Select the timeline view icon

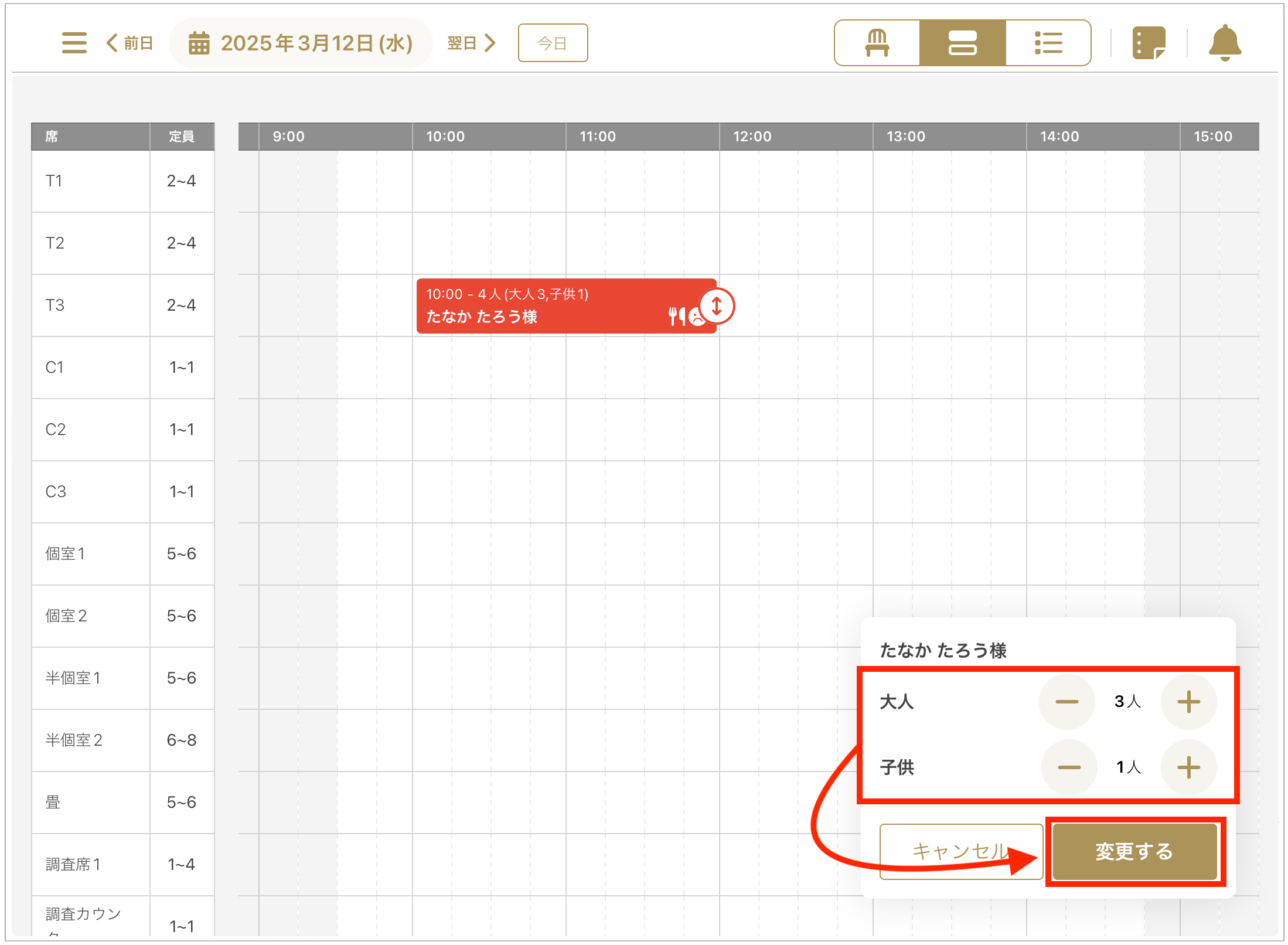[962, 43]
